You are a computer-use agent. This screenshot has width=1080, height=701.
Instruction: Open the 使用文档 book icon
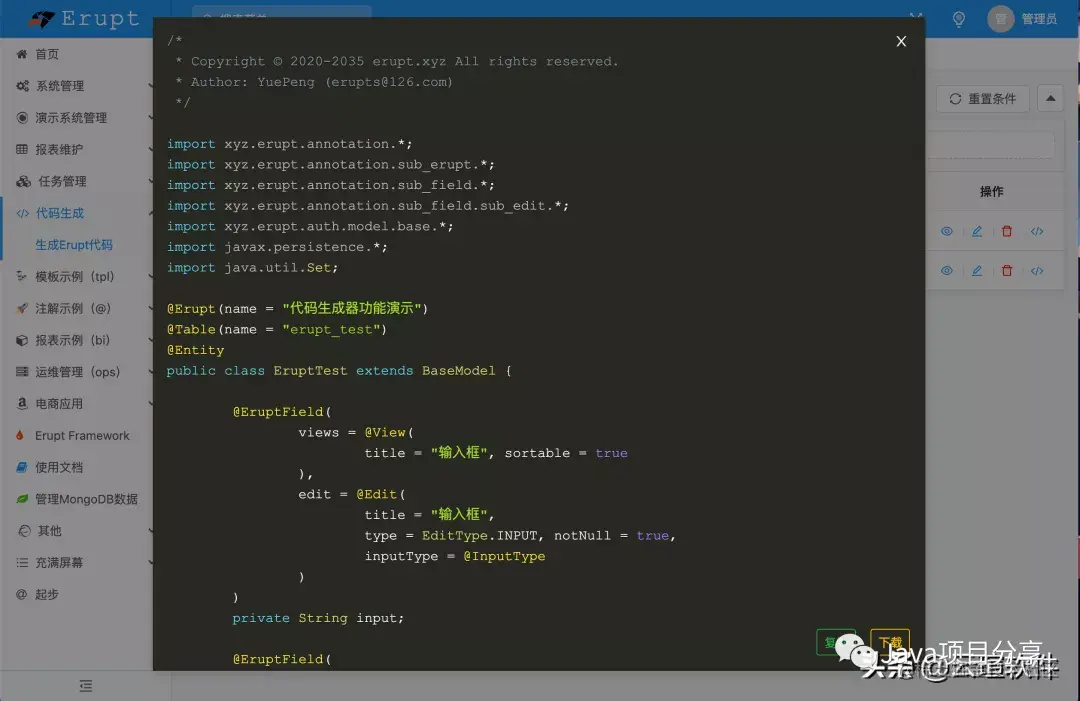click(x=22, y=467)
